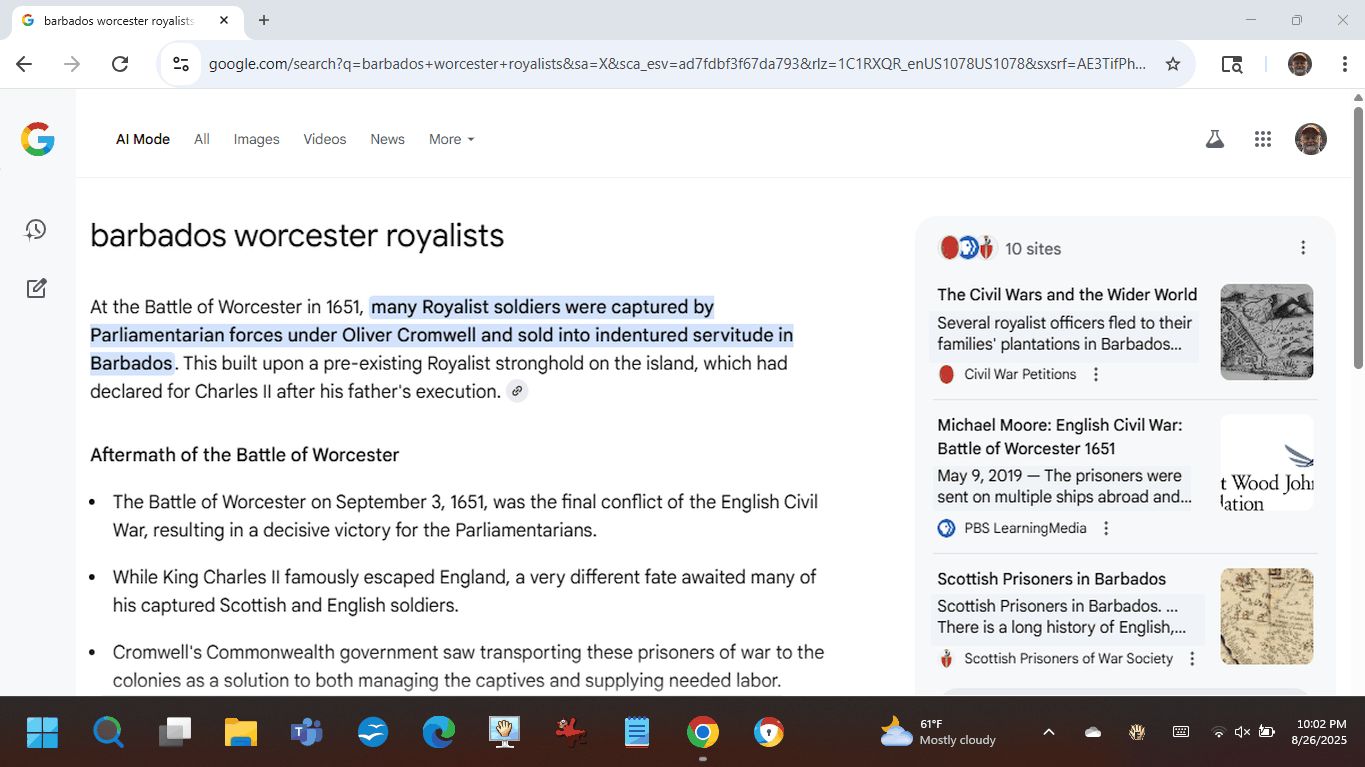1365x767 pixels.
Task: Open The Civil Wars and the Wider World
Action: pyautogui.click(x=1066, y=294)
